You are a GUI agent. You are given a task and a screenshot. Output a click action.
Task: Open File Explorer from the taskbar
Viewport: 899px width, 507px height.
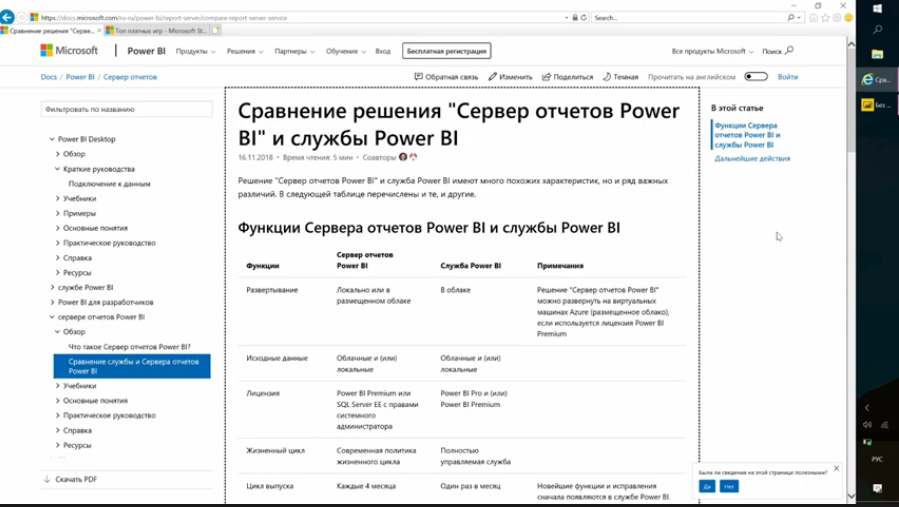tap(877, 54)
